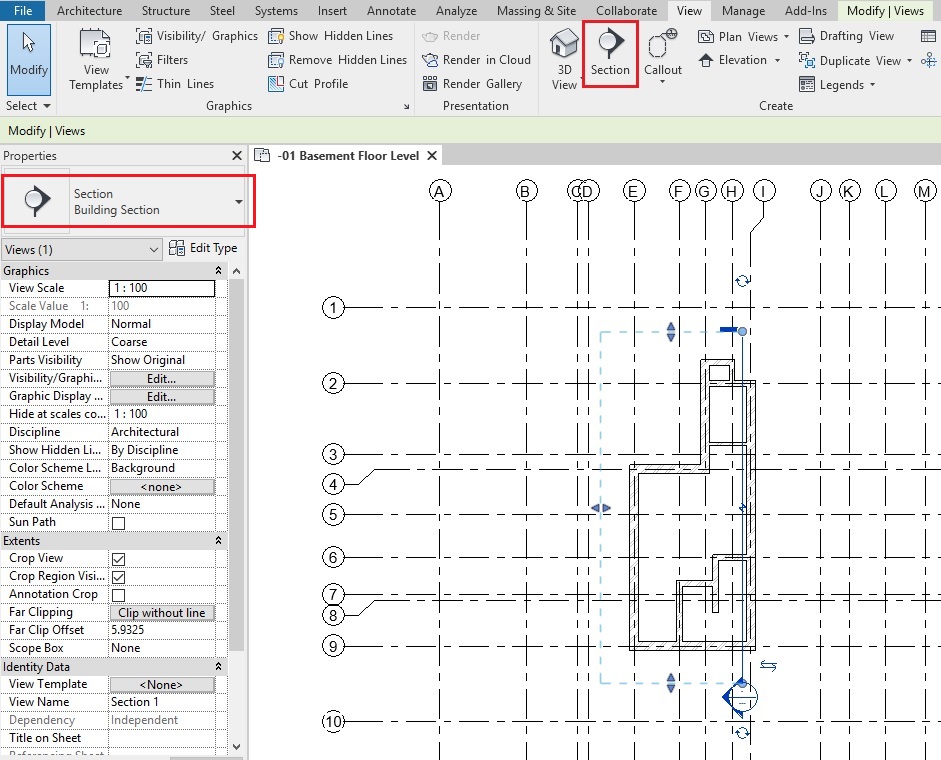Uncheck the Crop View checkbox
The height and width of the screenshot is (760, 941).
click(x=118, y=559)
